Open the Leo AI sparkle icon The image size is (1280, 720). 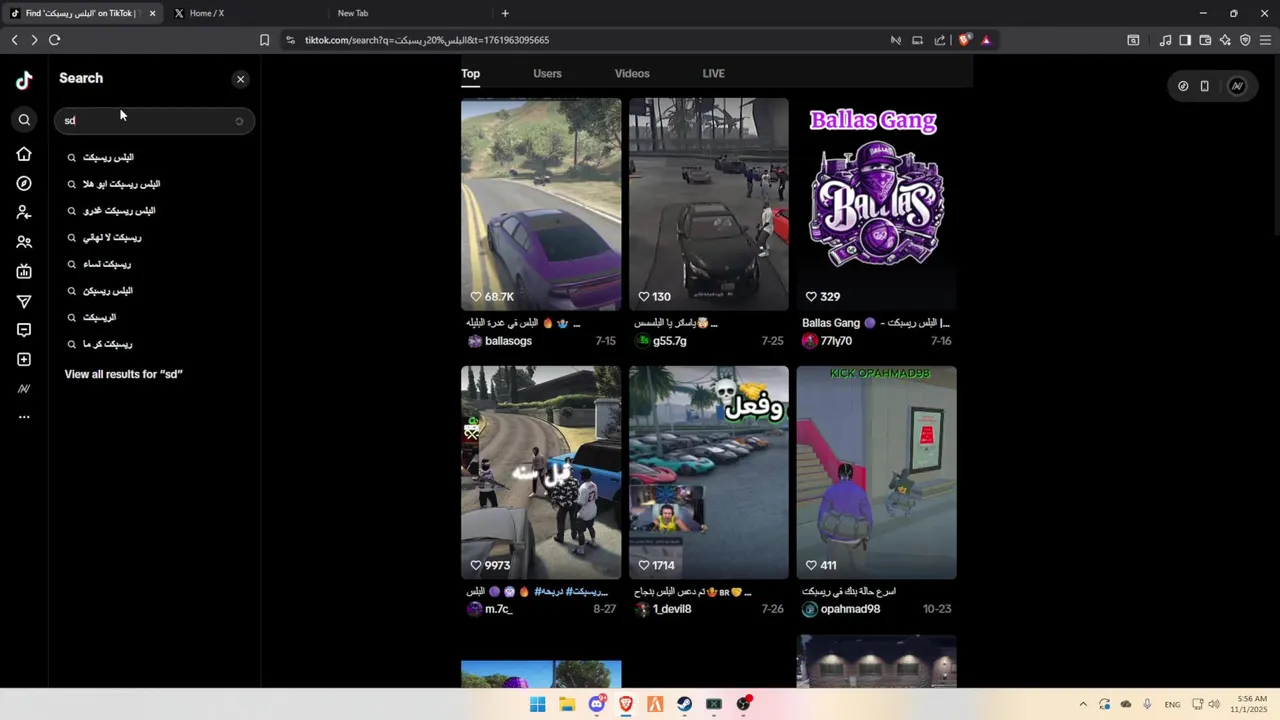coord(1225,40)
